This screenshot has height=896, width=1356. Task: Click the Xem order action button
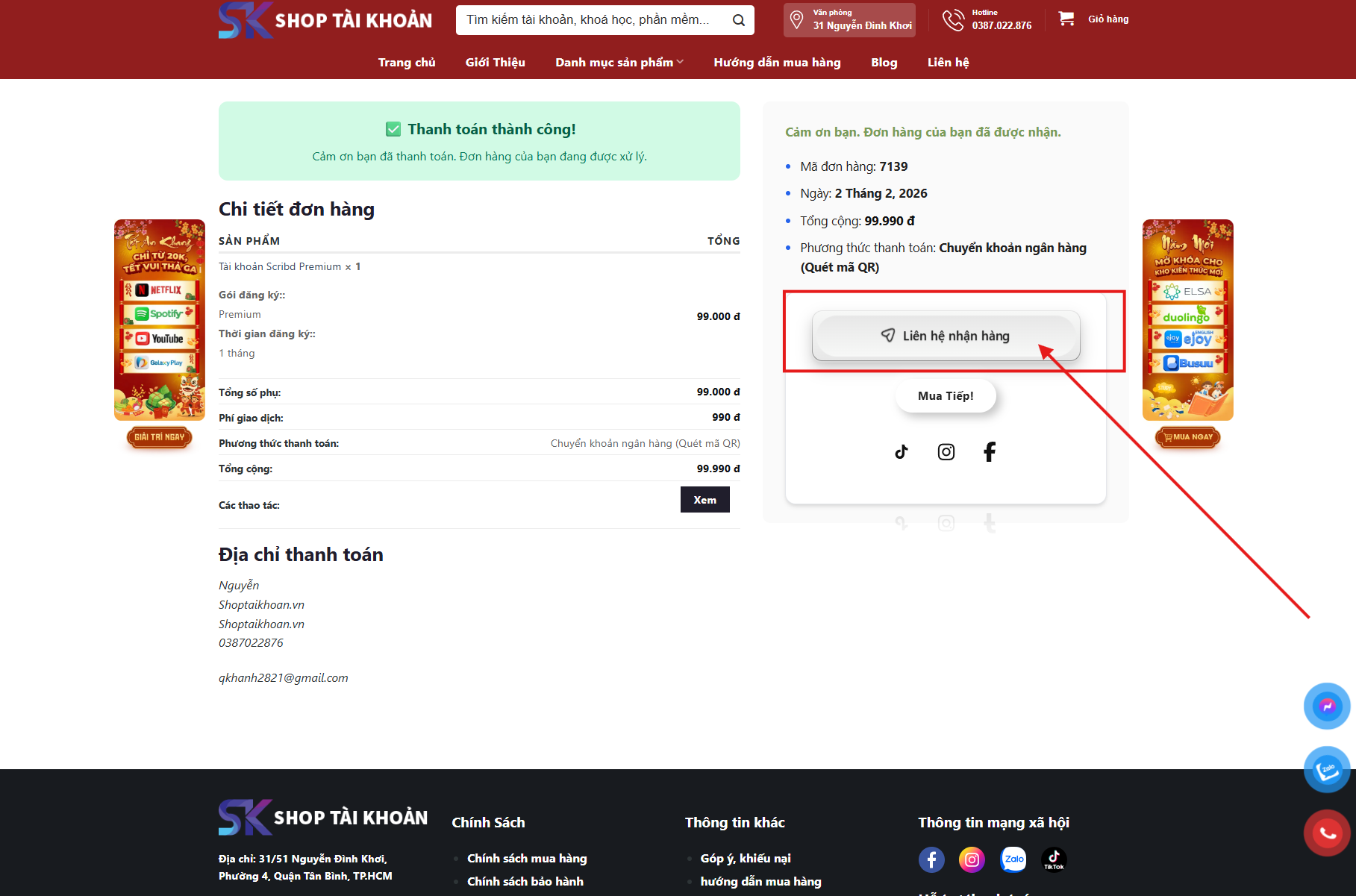[704, 500]
